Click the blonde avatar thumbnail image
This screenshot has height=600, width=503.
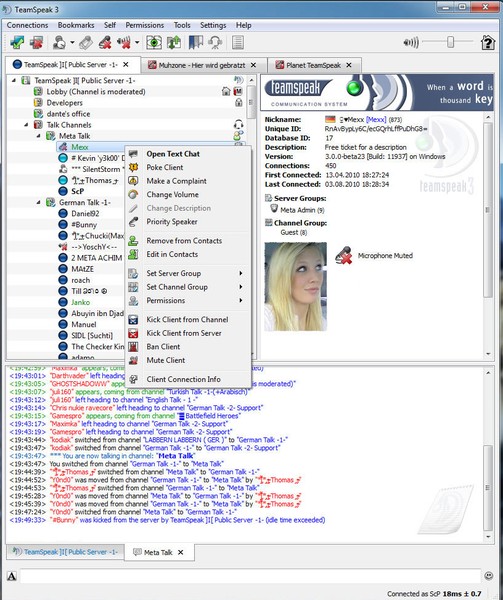(x=296, y=286)
